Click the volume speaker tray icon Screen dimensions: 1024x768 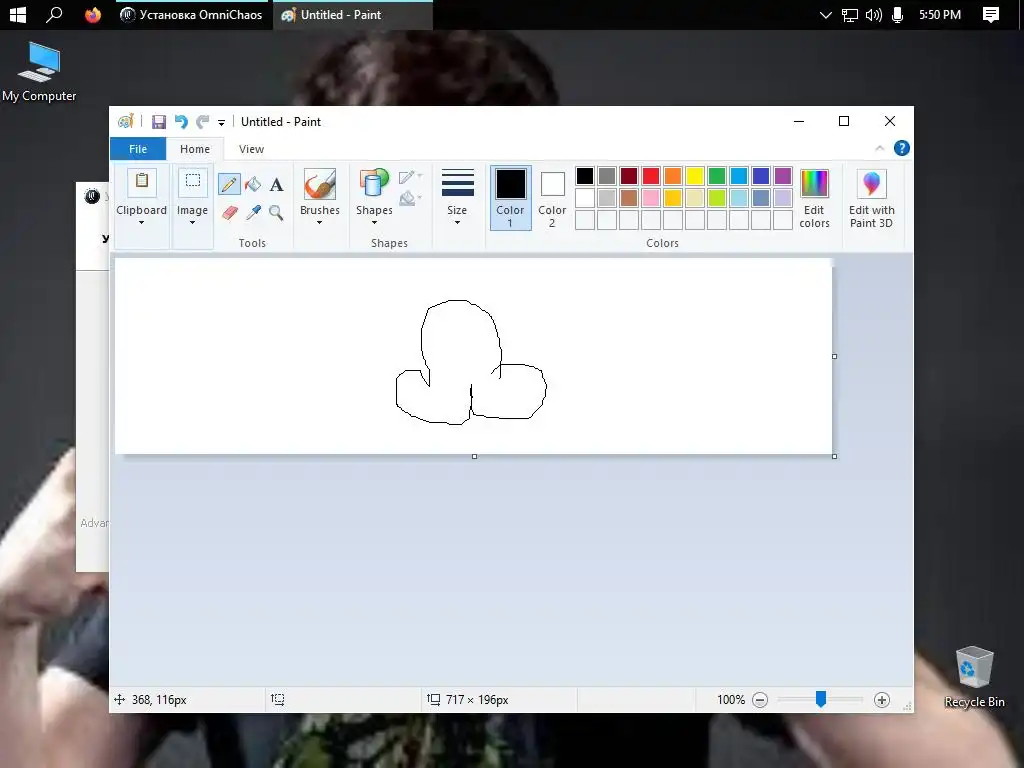pyautogui.click(x=873, y=14)
